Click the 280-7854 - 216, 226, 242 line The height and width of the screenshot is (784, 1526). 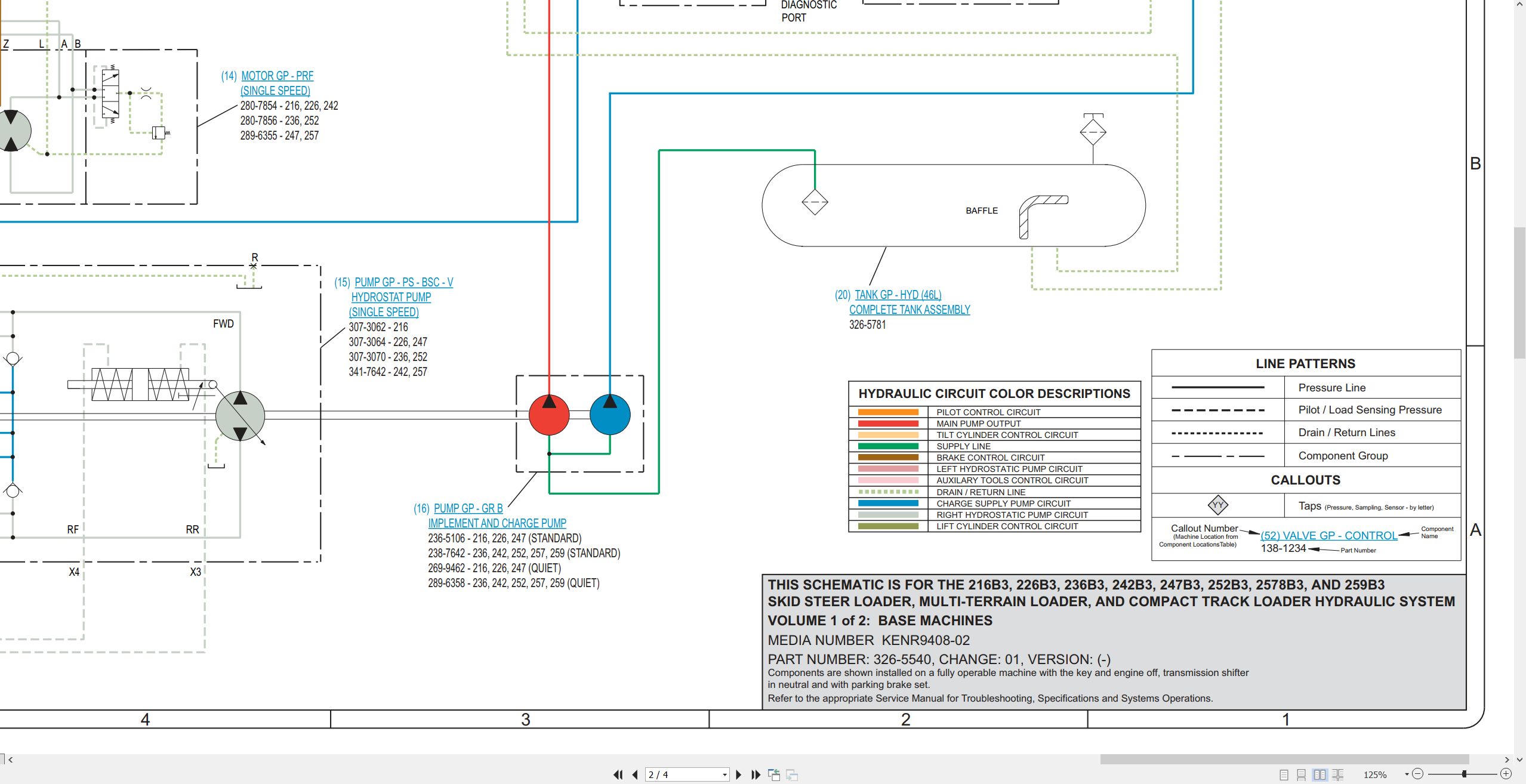[x=289, y=106]
